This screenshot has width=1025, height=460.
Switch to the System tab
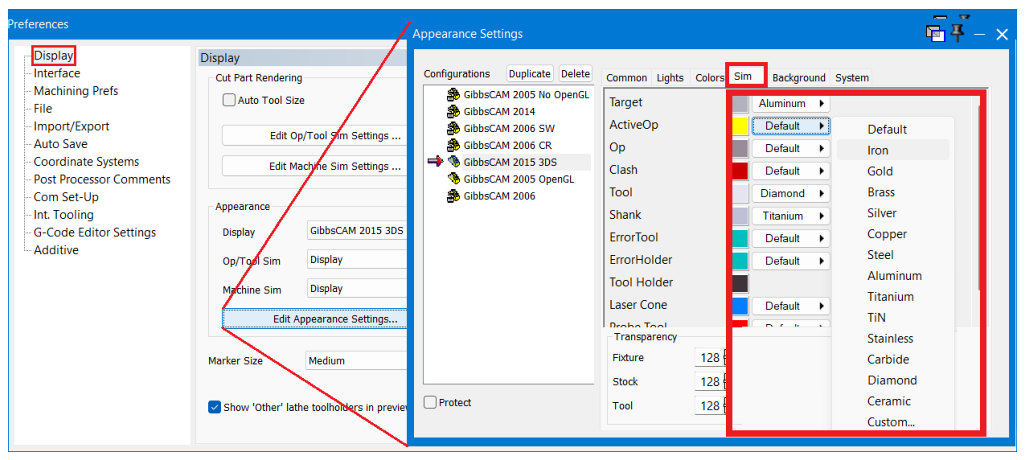pos(852,78)
